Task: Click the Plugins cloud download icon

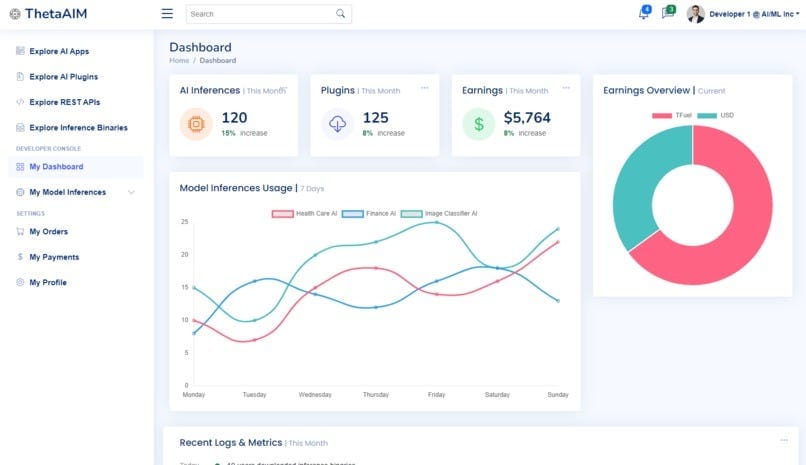Action: click(337, 124)
